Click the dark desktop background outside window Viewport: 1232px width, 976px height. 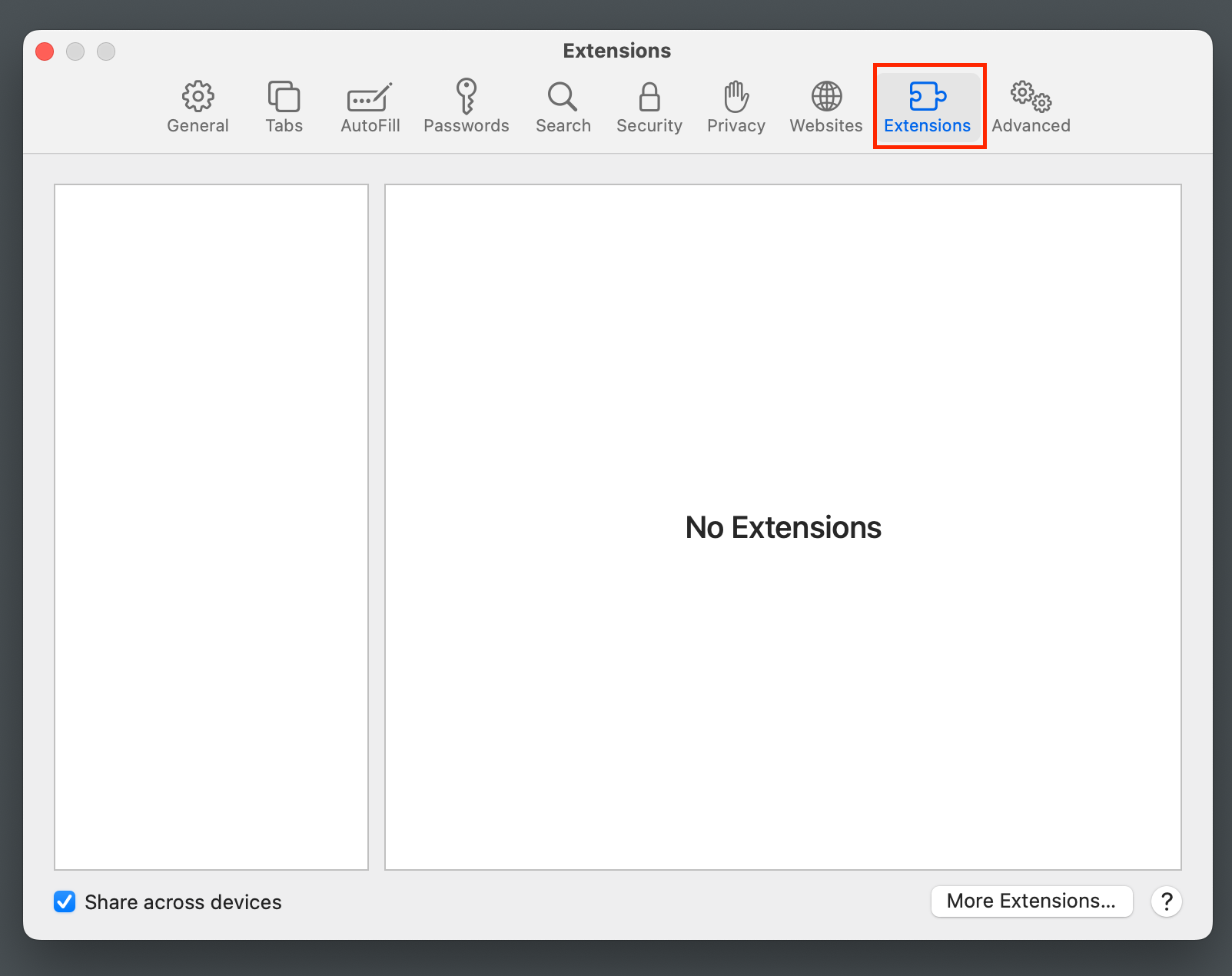coord(615,961)
